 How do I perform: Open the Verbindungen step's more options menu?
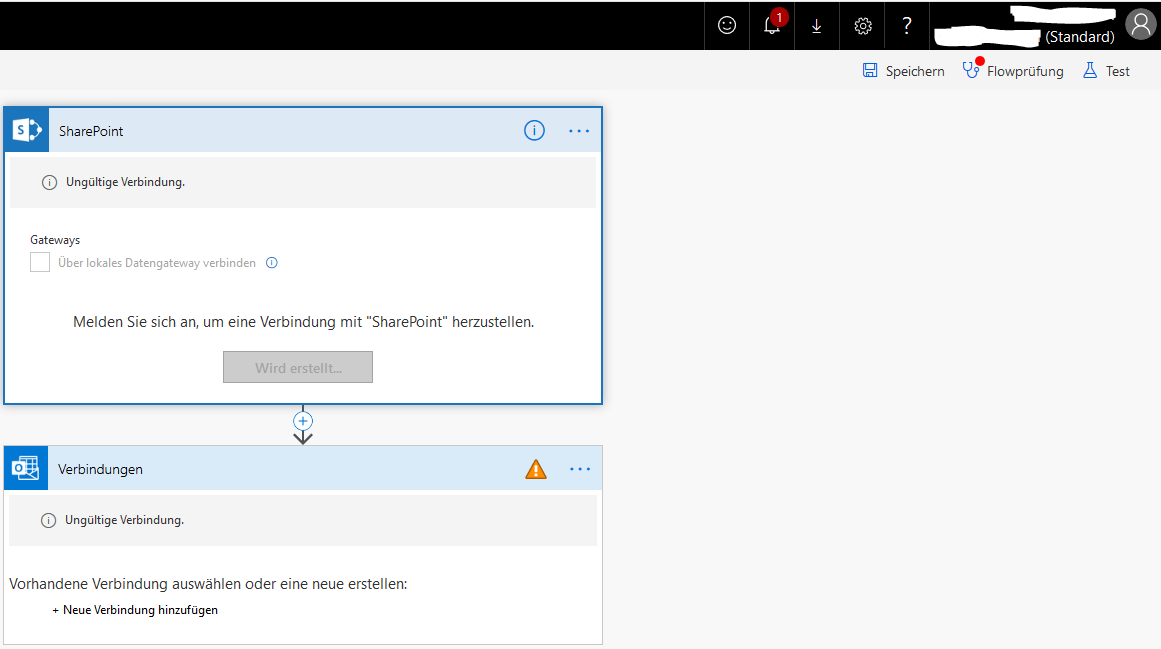click(x=580, y=469)
